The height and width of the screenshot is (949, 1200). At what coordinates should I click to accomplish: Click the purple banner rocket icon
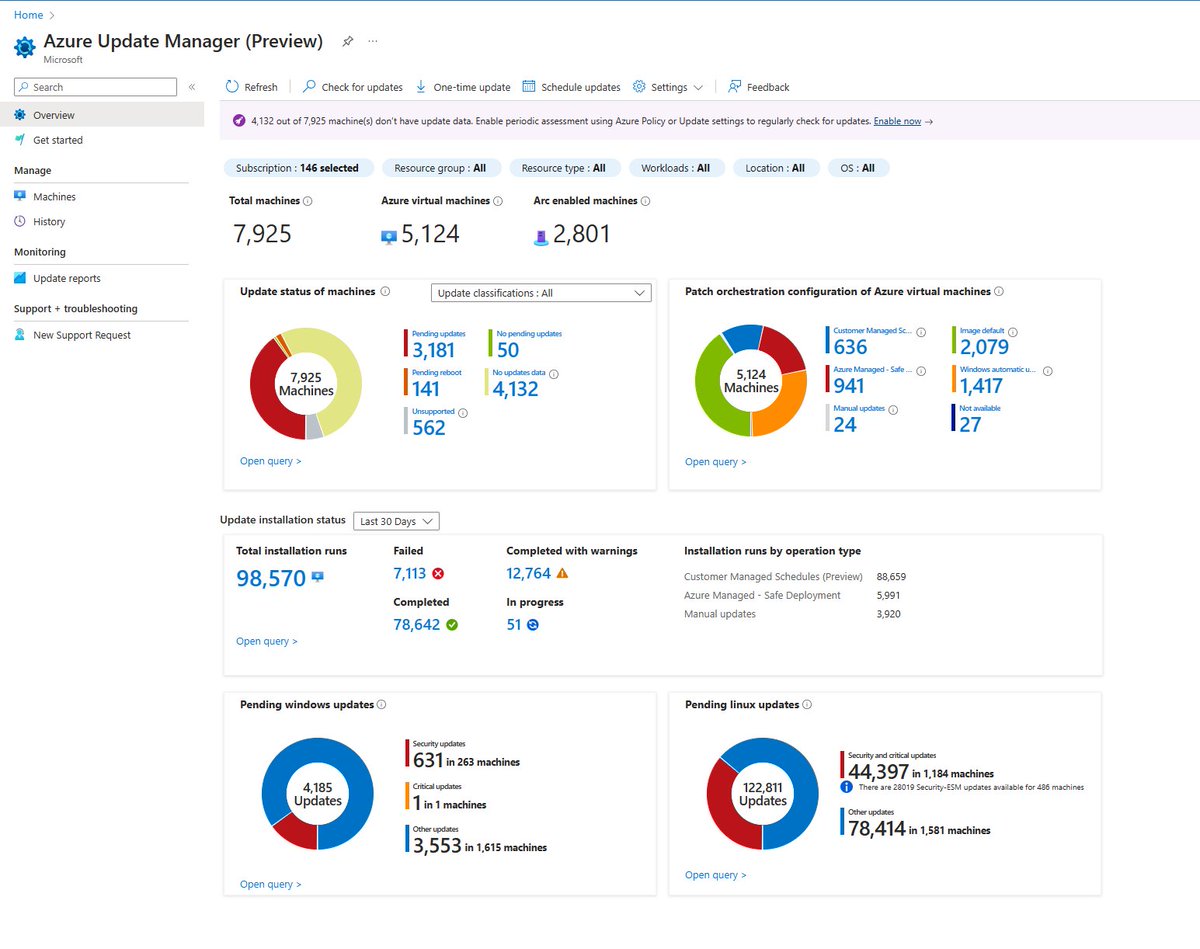(x=239, y=120)
